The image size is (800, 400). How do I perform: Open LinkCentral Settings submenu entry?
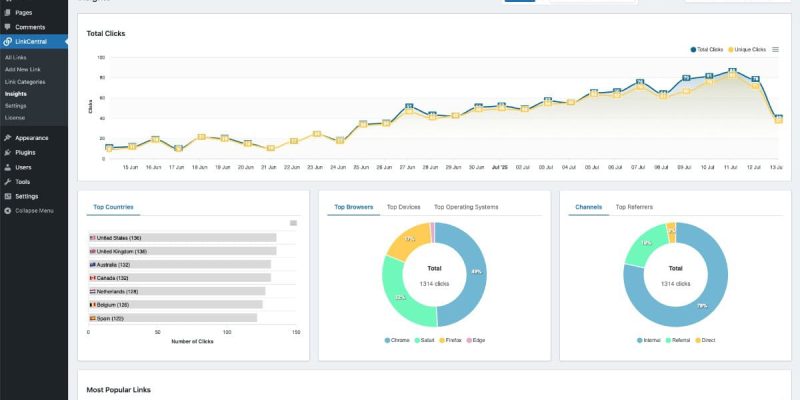click(15, 106)
